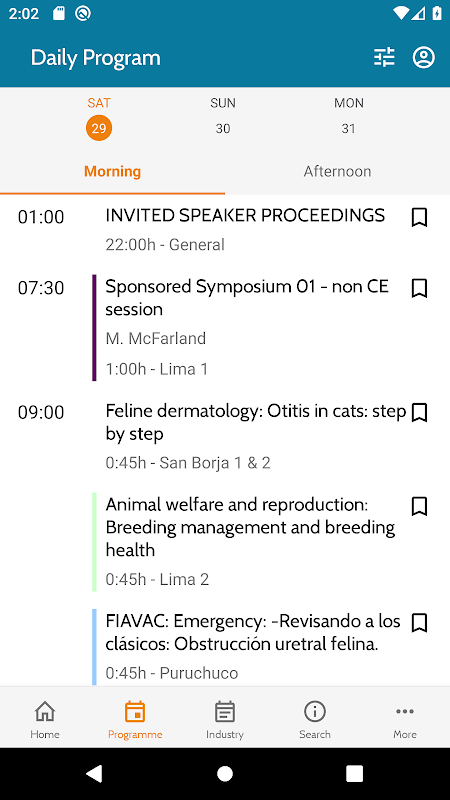Select Saturday 29 date circle
Image resolution: width=450 pixels, height=800 pixels.
pos(99,128)
